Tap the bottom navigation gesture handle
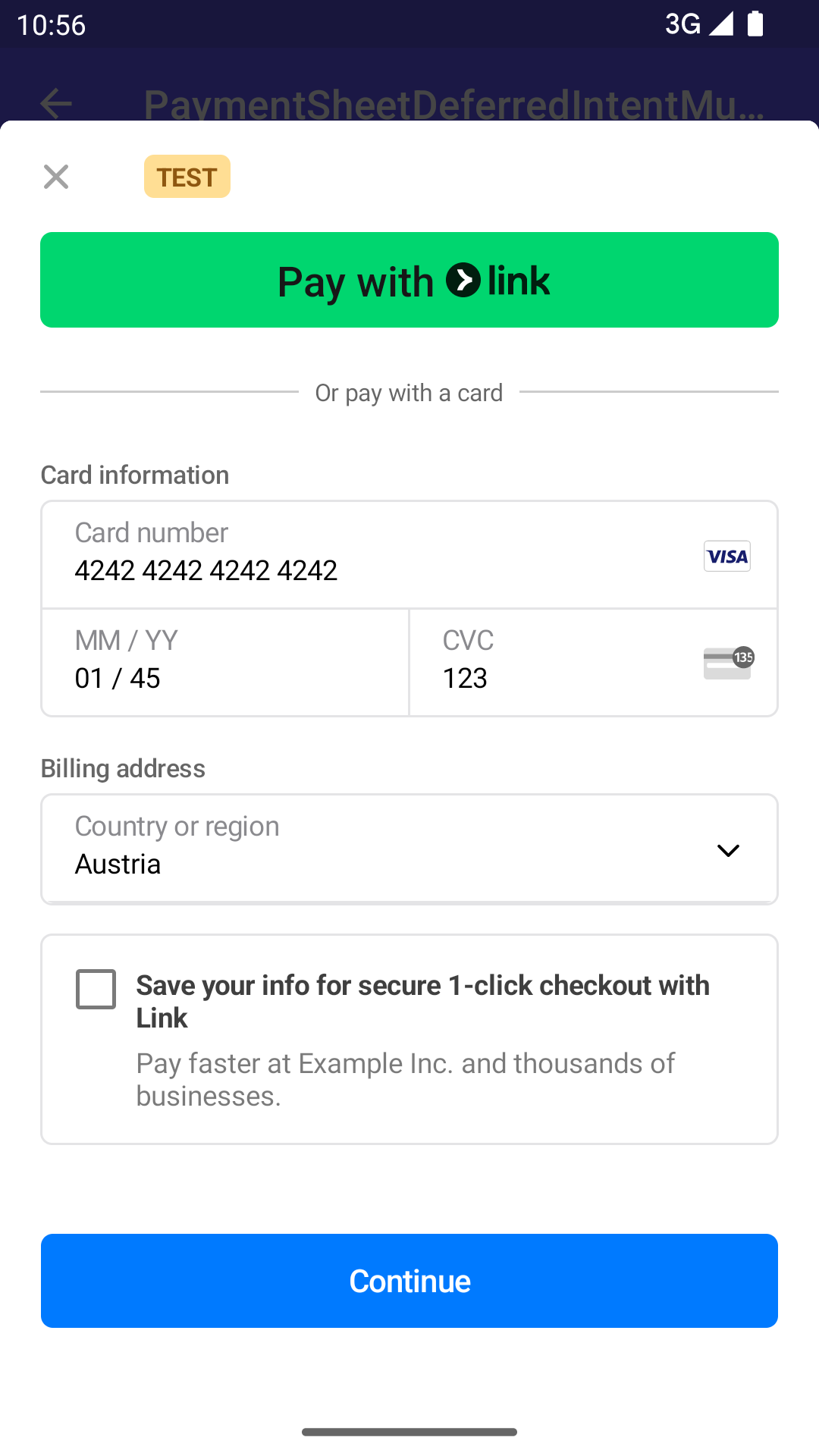Viewport: 819px width, 1456px height. coord(409,1432)
